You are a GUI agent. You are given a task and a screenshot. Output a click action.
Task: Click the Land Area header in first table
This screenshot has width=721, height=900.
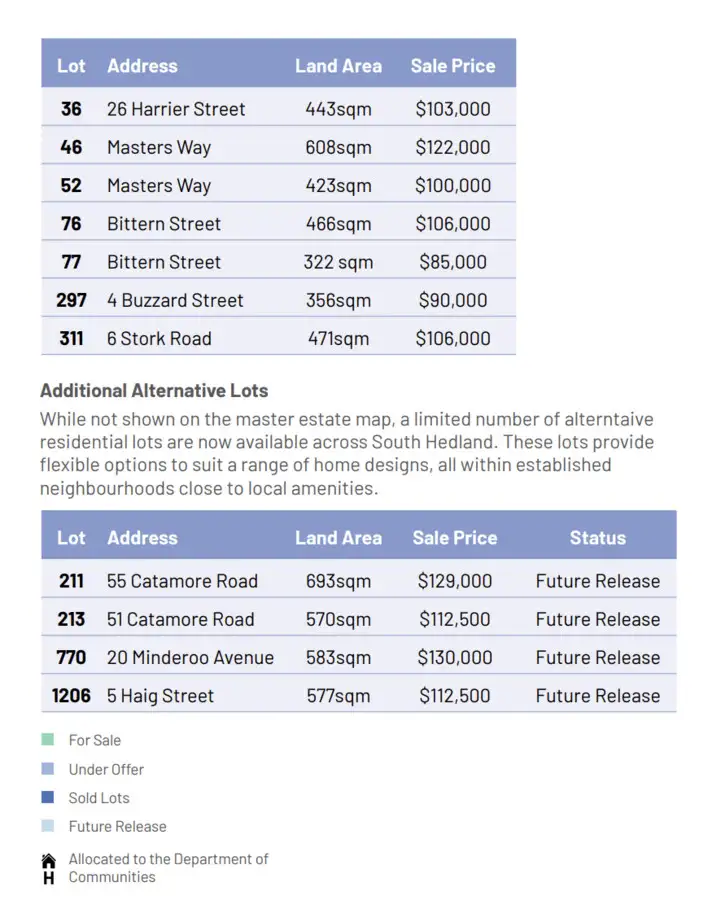pyautogui.click(x=338, y=66)
